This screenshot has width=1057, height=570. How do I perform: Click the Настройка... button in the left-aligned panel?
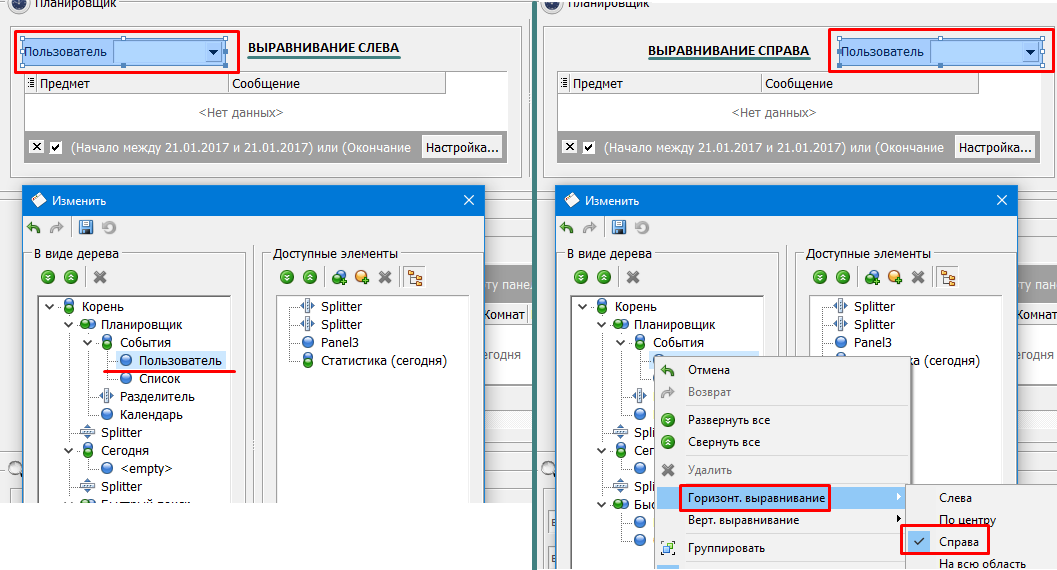[462, 148]
